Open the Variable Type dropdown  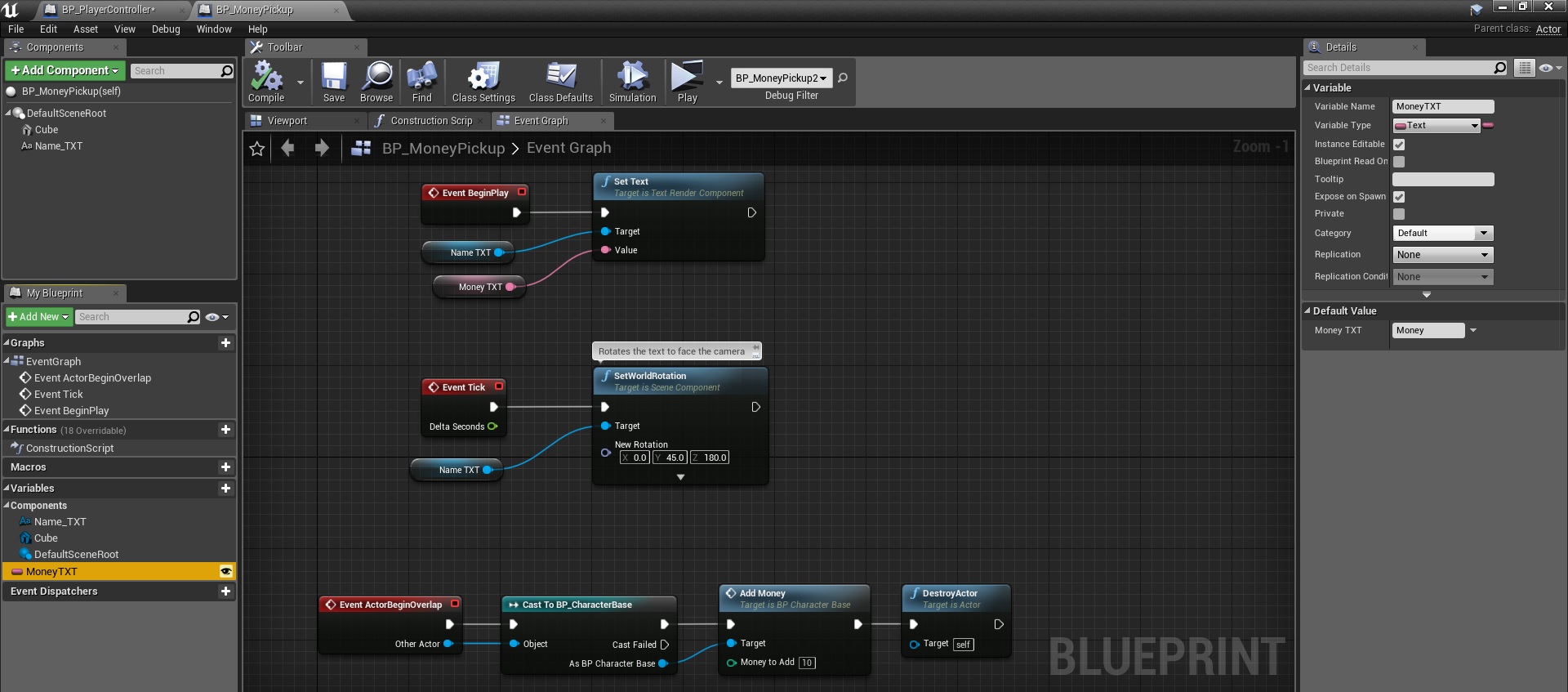point(1437,126)
